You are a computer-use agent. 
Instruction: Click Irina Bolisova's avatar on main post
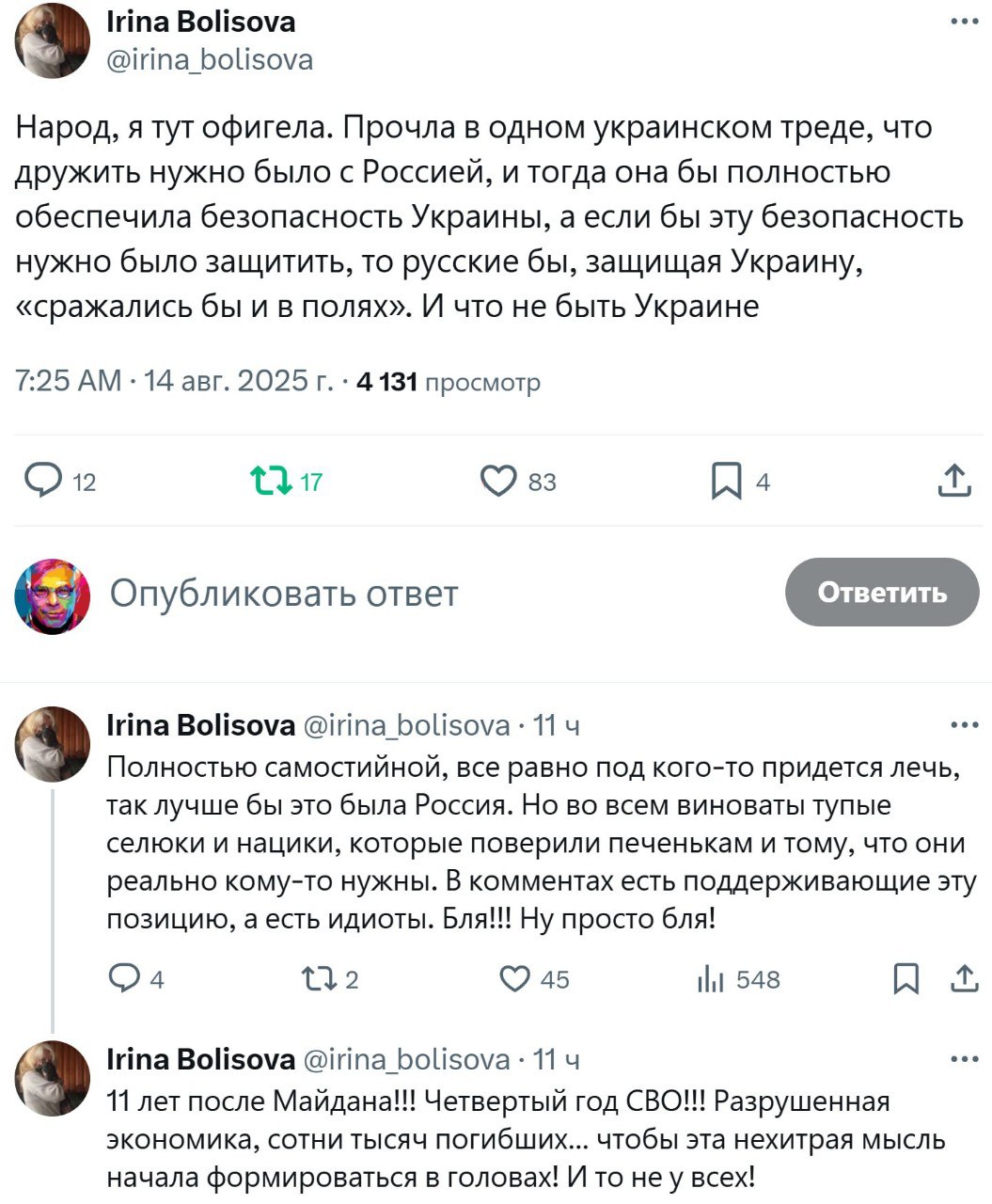point(53,40)
